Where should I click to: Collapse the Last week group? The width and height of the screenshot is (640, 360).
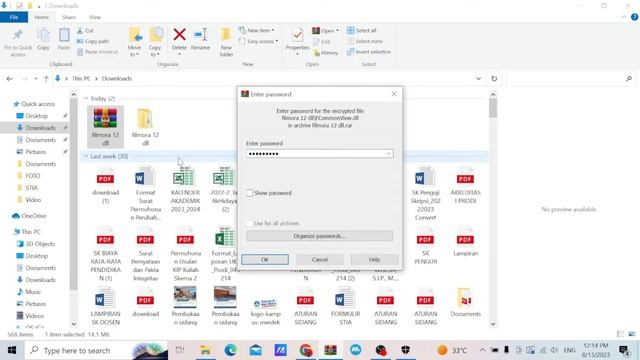86,156
